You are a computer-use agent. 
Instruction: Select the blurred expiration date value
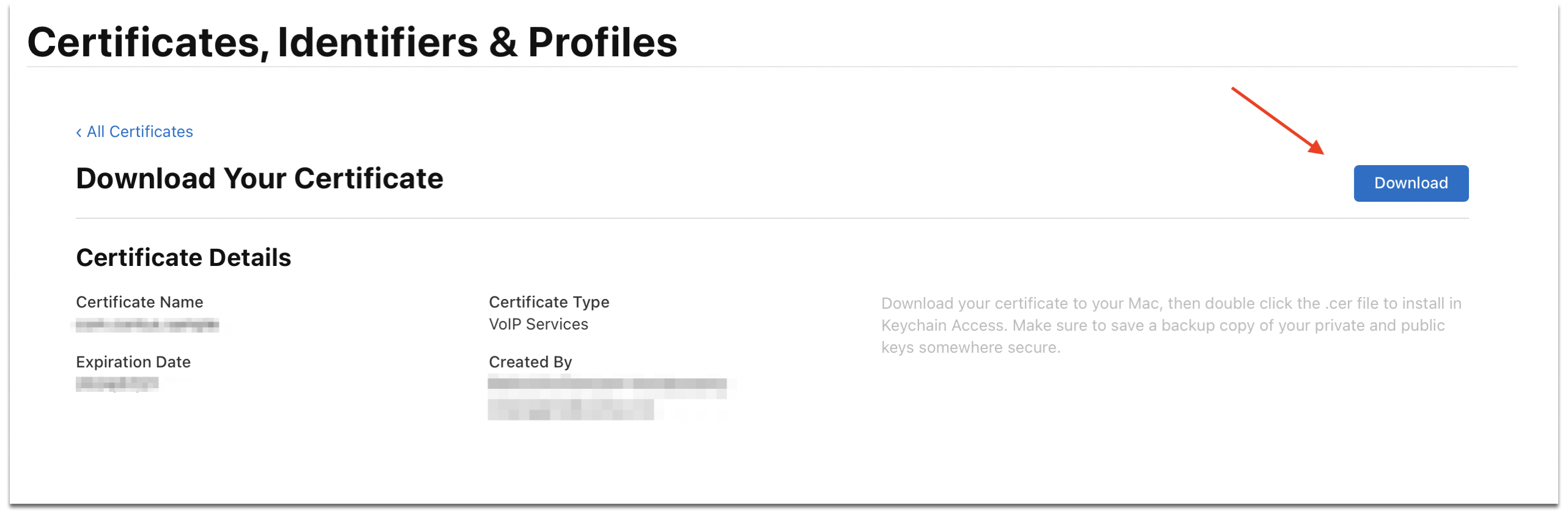coord(116,384)
